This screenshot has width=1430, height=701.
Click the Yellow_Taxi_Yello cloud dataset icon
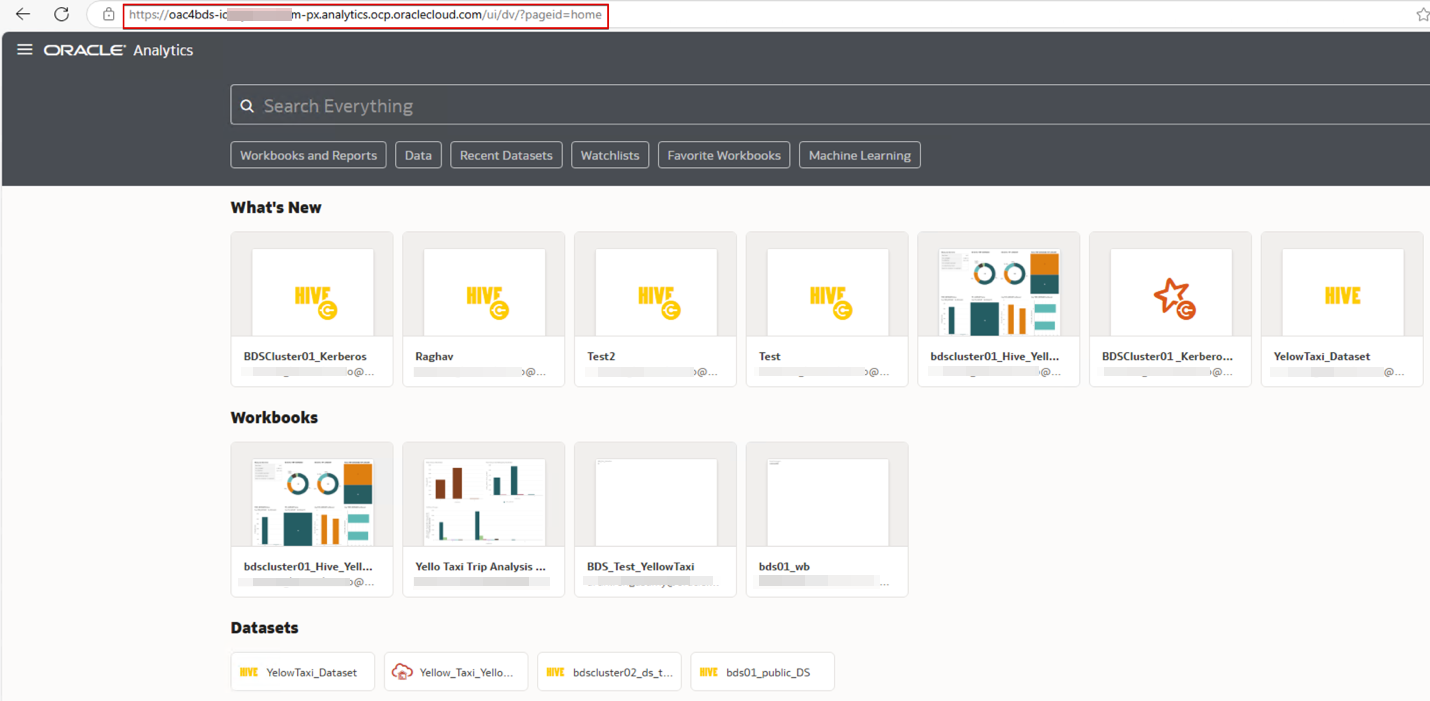pos(402,672)
